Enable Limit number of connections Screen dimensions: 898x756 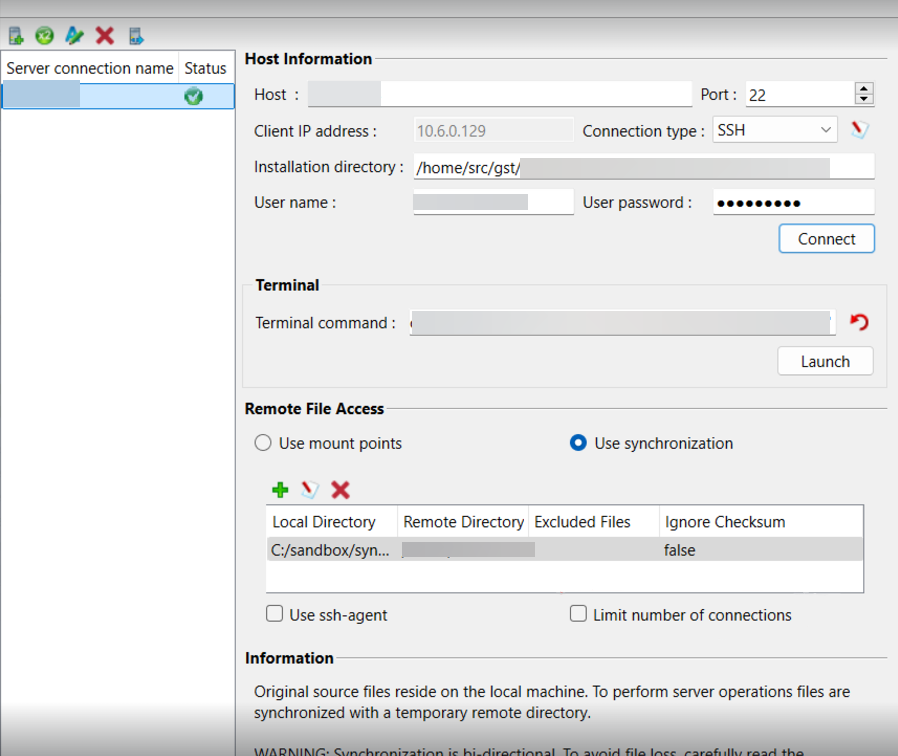pos(578,613)
